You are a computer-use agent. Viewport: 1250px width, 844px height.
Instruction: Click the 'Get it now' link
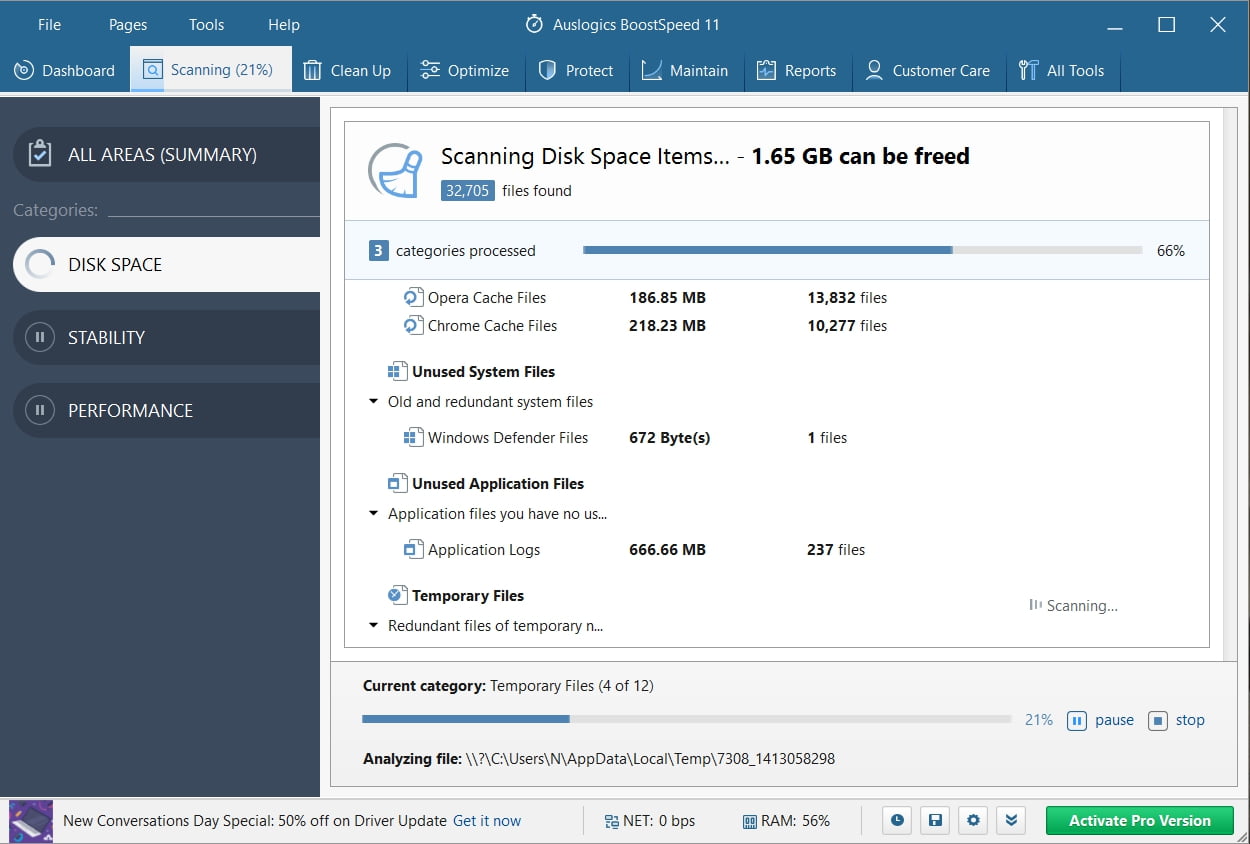(x=487, y=821)
